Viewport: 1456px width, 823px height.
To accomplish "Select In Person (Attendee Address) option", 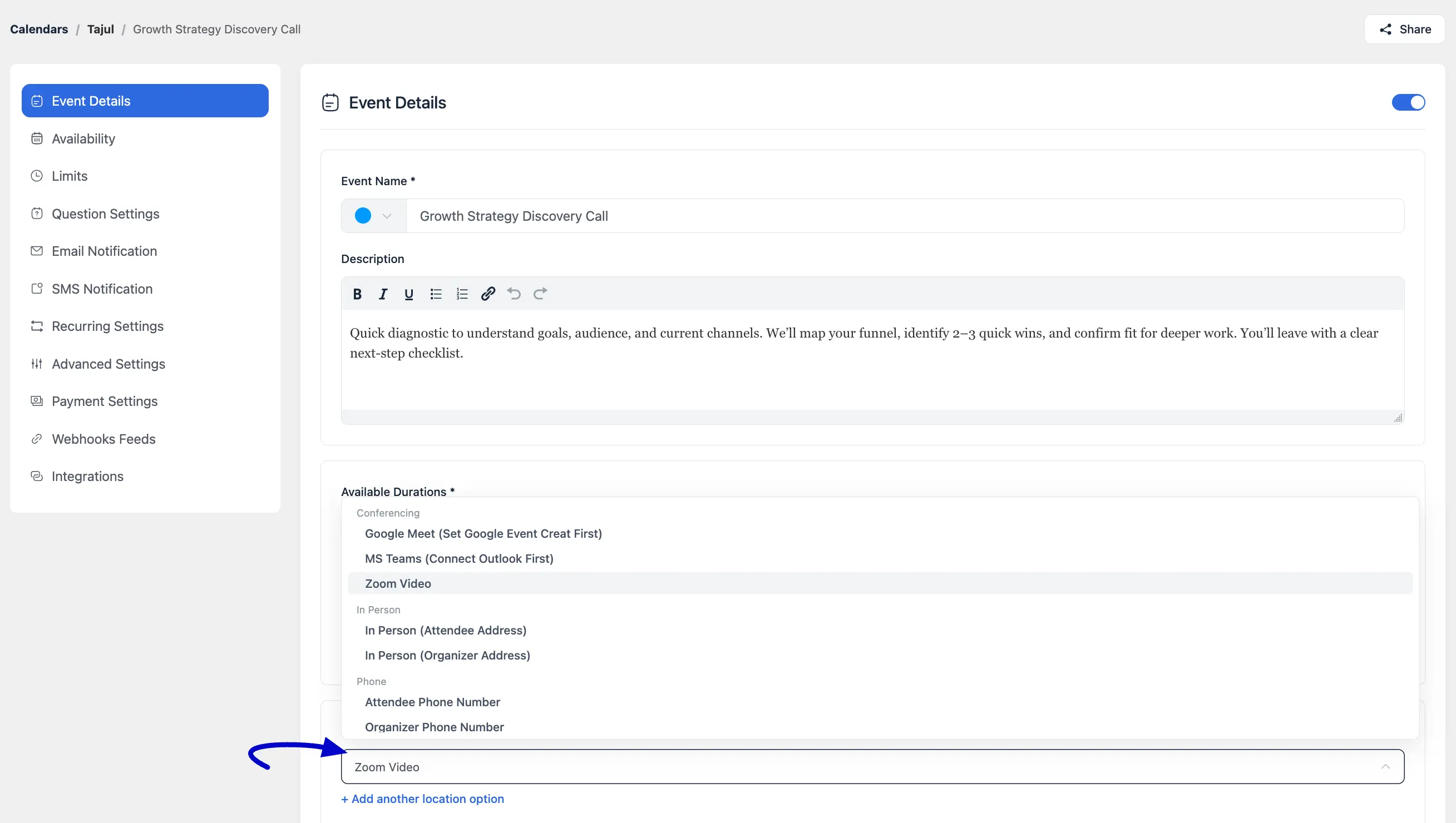I will click(880, 630).
